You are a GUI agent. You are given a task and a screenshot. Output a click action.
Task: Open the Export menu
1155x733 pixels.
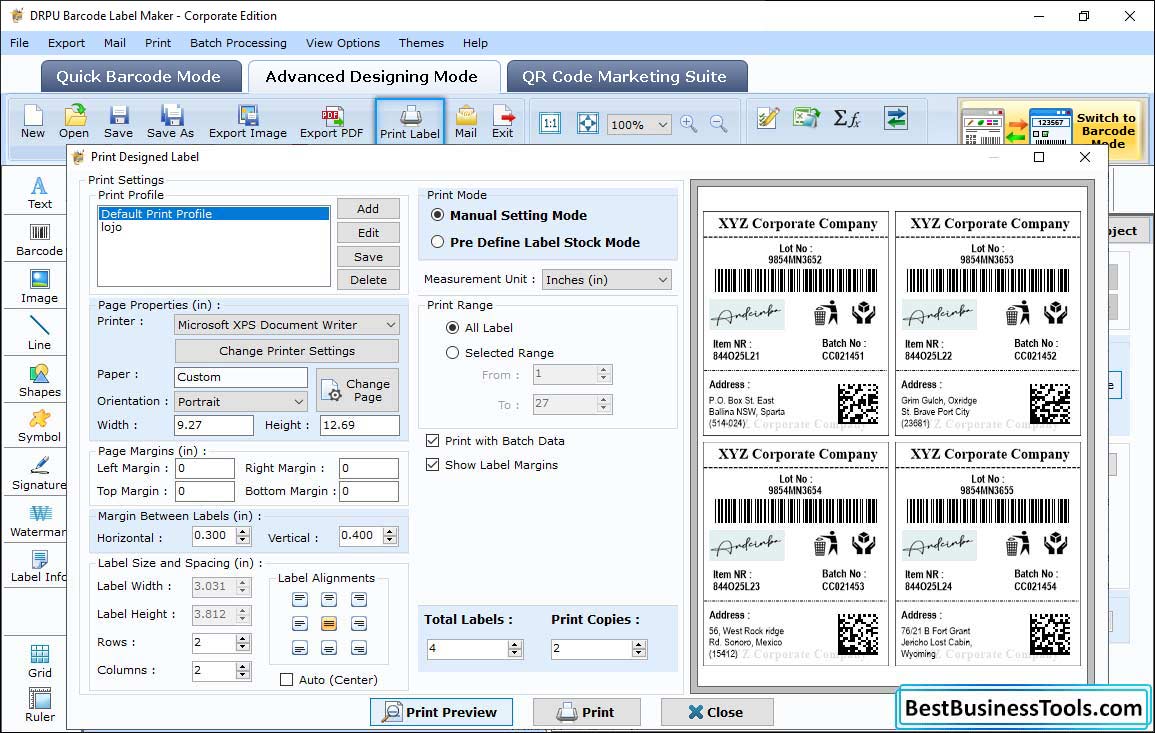[x=66, y=43]
